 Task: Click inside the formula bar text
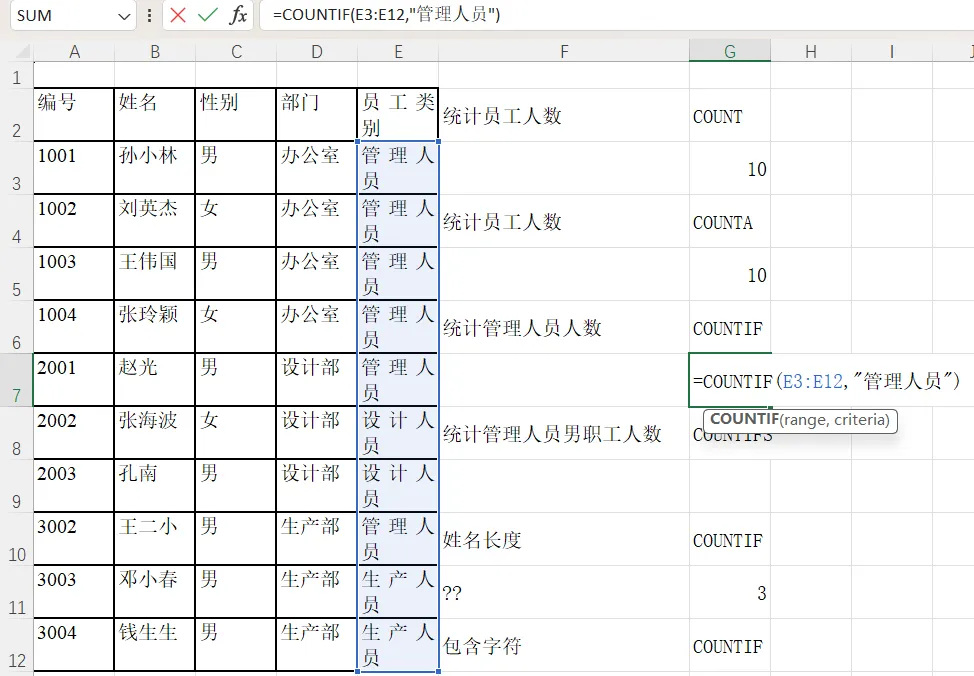click(x=386, y=15)
